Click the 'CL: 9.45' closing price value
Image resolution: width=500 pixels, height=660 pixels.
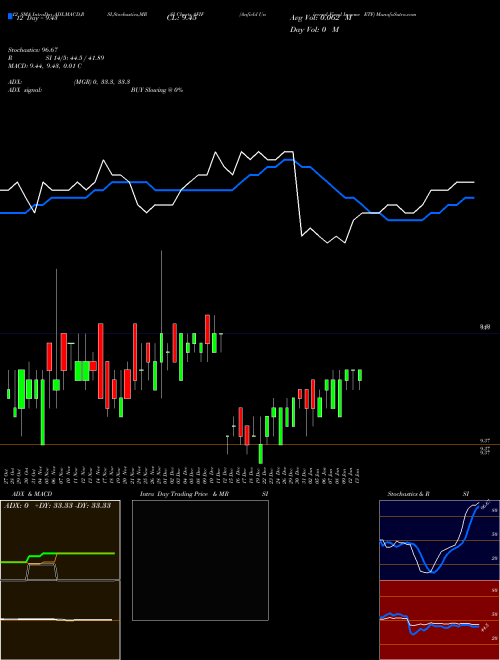[x=181, y=18]
